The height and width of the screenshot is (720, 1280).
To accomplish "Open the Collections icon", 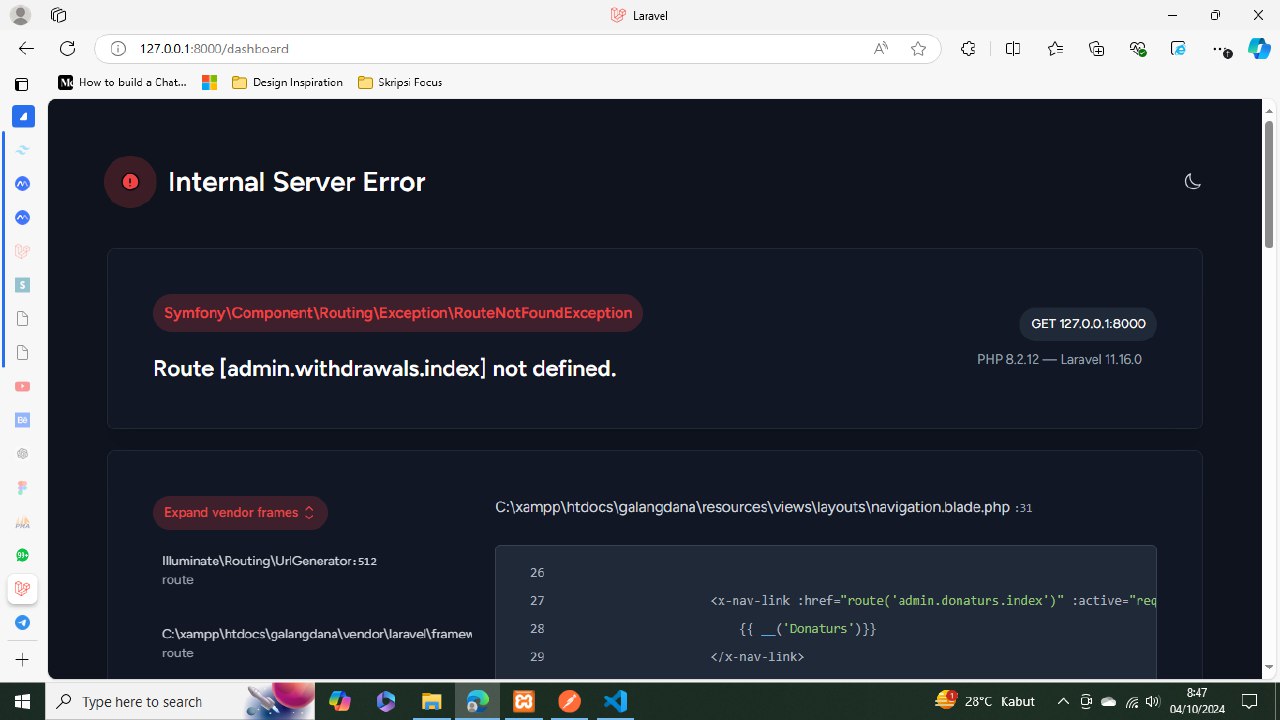I will [1097, 48].
